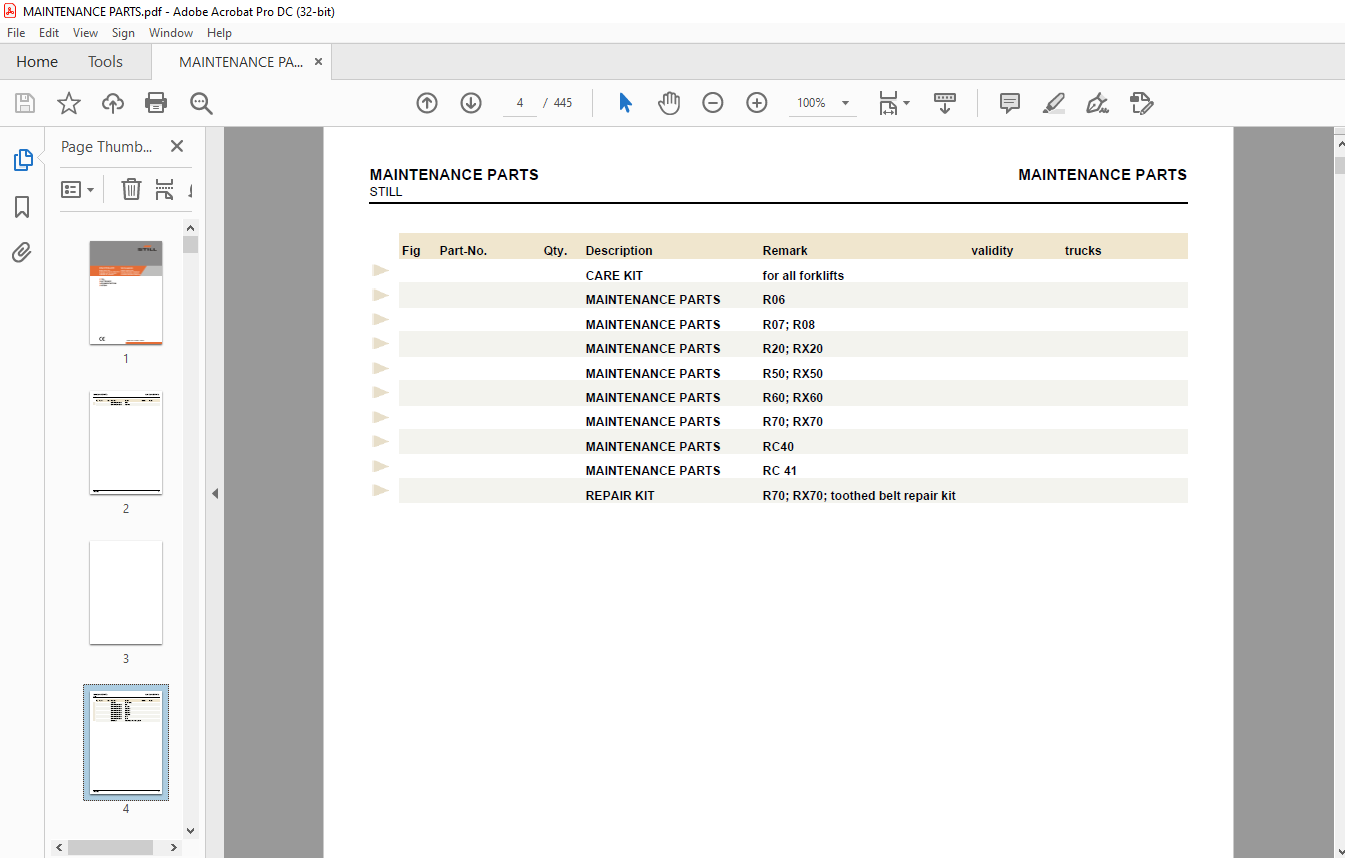This screenshot has height=858, width=1345.
Task: Click the 'validity' column header
Action: 992,250
